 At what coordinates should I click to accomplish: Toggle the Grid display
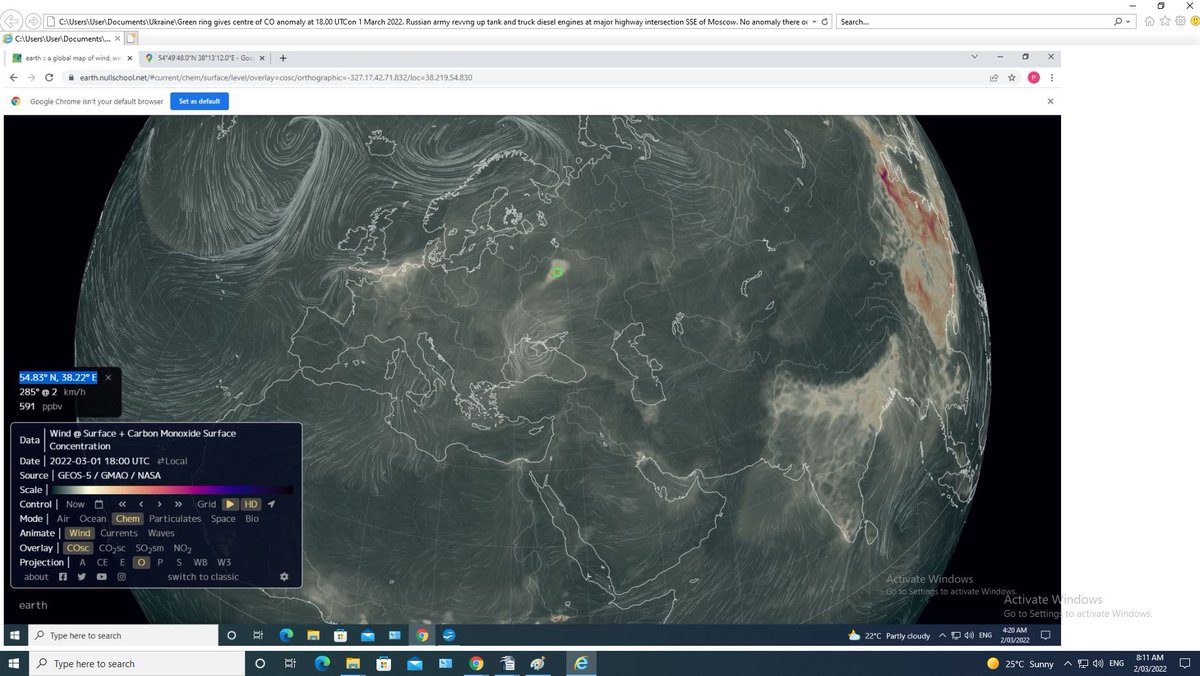coord(206,504)
